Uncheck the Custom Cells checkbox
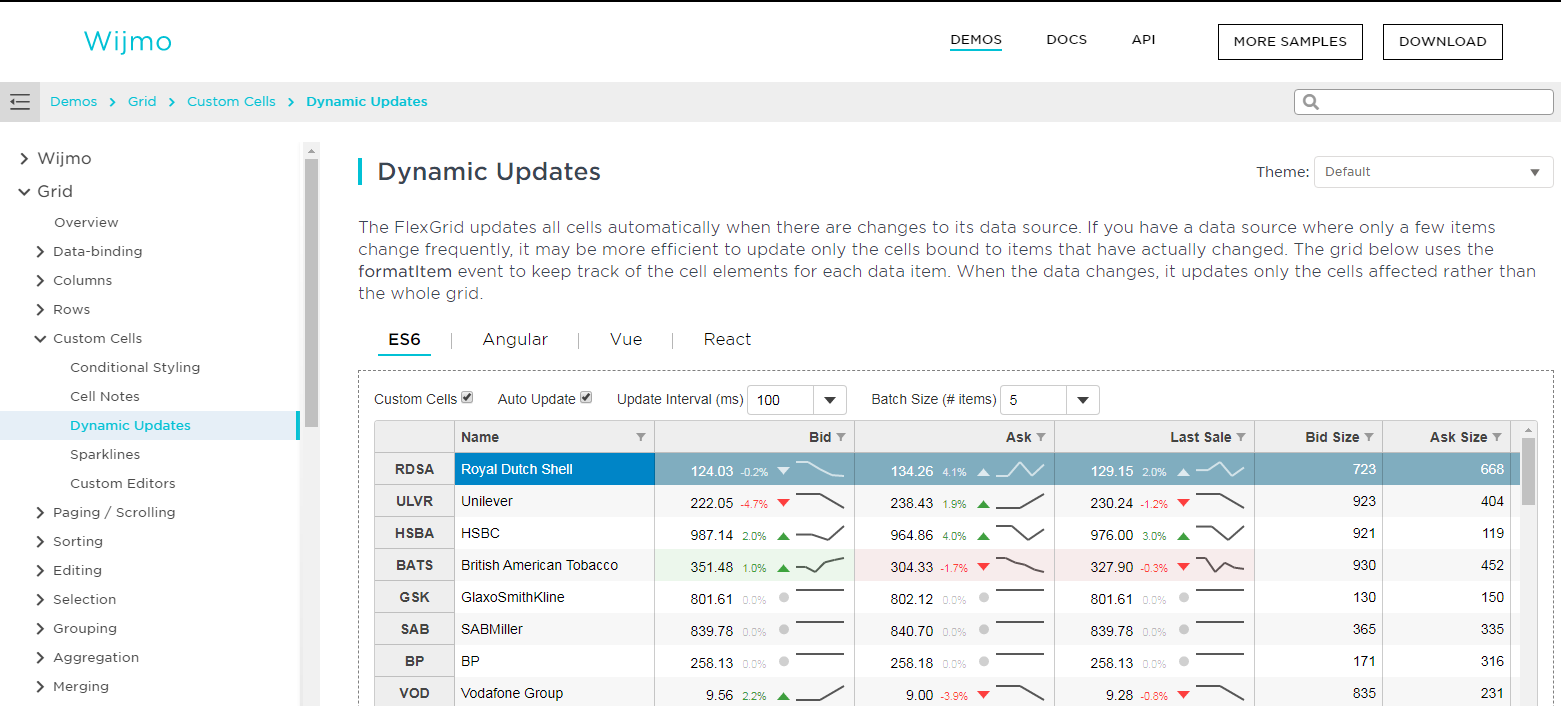This screenshot has height=706, width=1561. point(467,398)
